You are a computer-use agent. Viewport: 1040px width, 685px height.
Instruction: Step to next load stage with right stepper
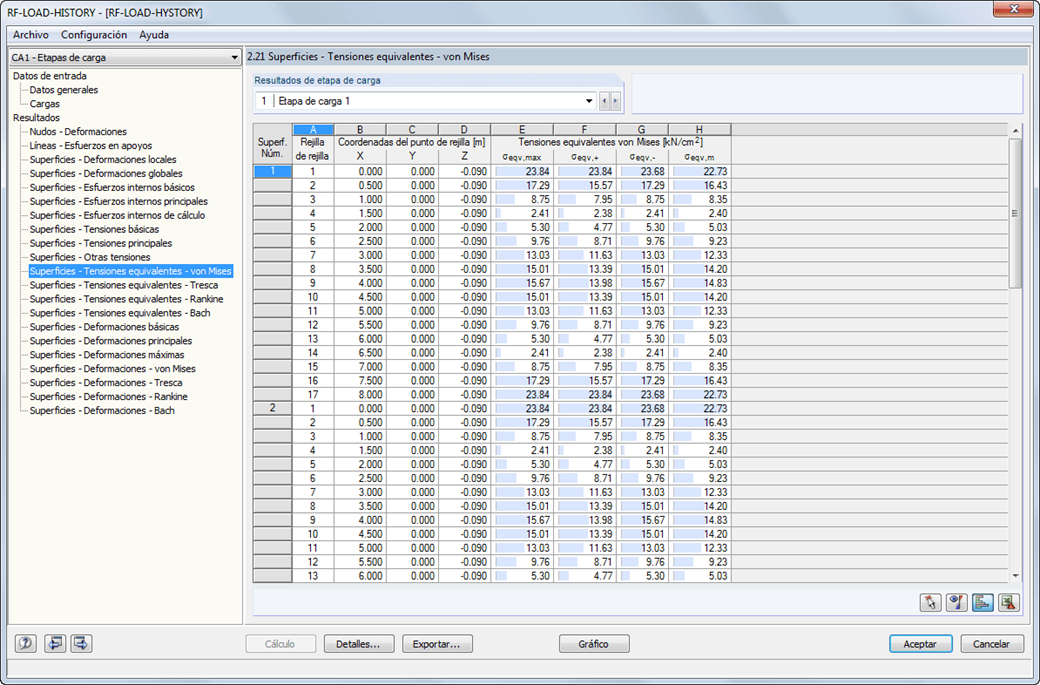[x=616, y=100]
